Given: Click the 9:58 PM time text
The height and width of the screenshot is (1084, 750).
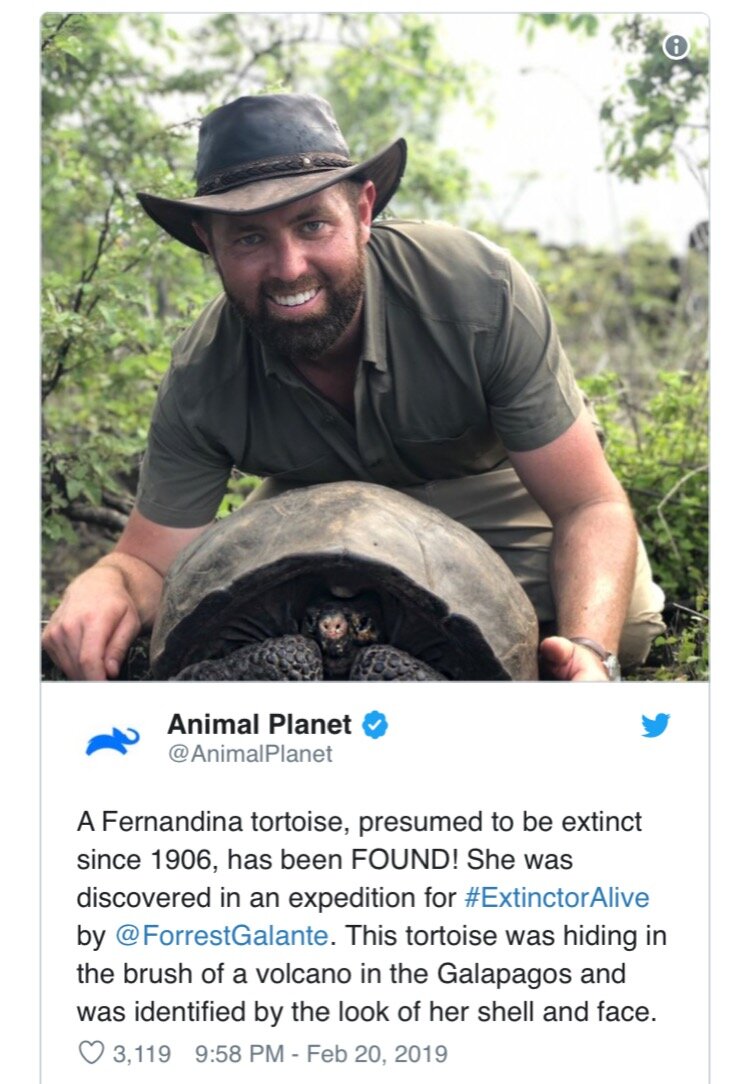Looking at the screenshot, I should [240, 1054].
